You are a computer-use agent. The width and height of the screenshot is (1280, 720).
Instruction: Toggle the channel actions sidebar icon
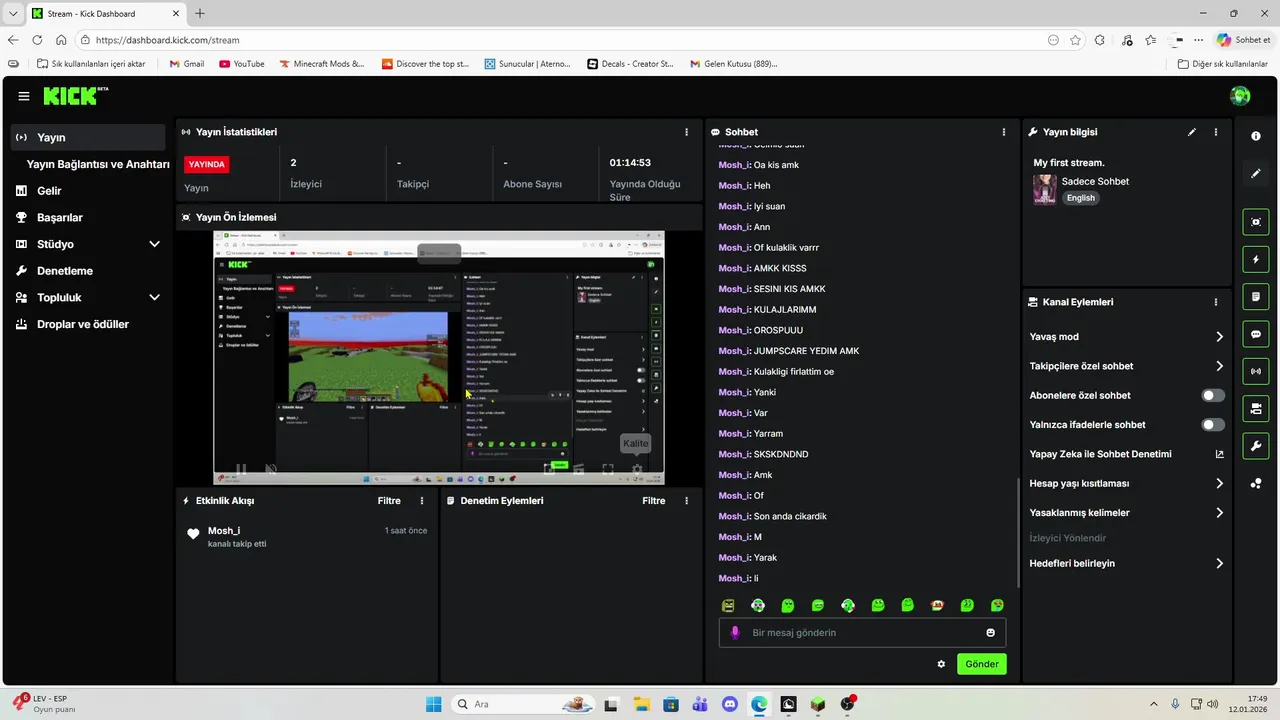point(1256,408)
